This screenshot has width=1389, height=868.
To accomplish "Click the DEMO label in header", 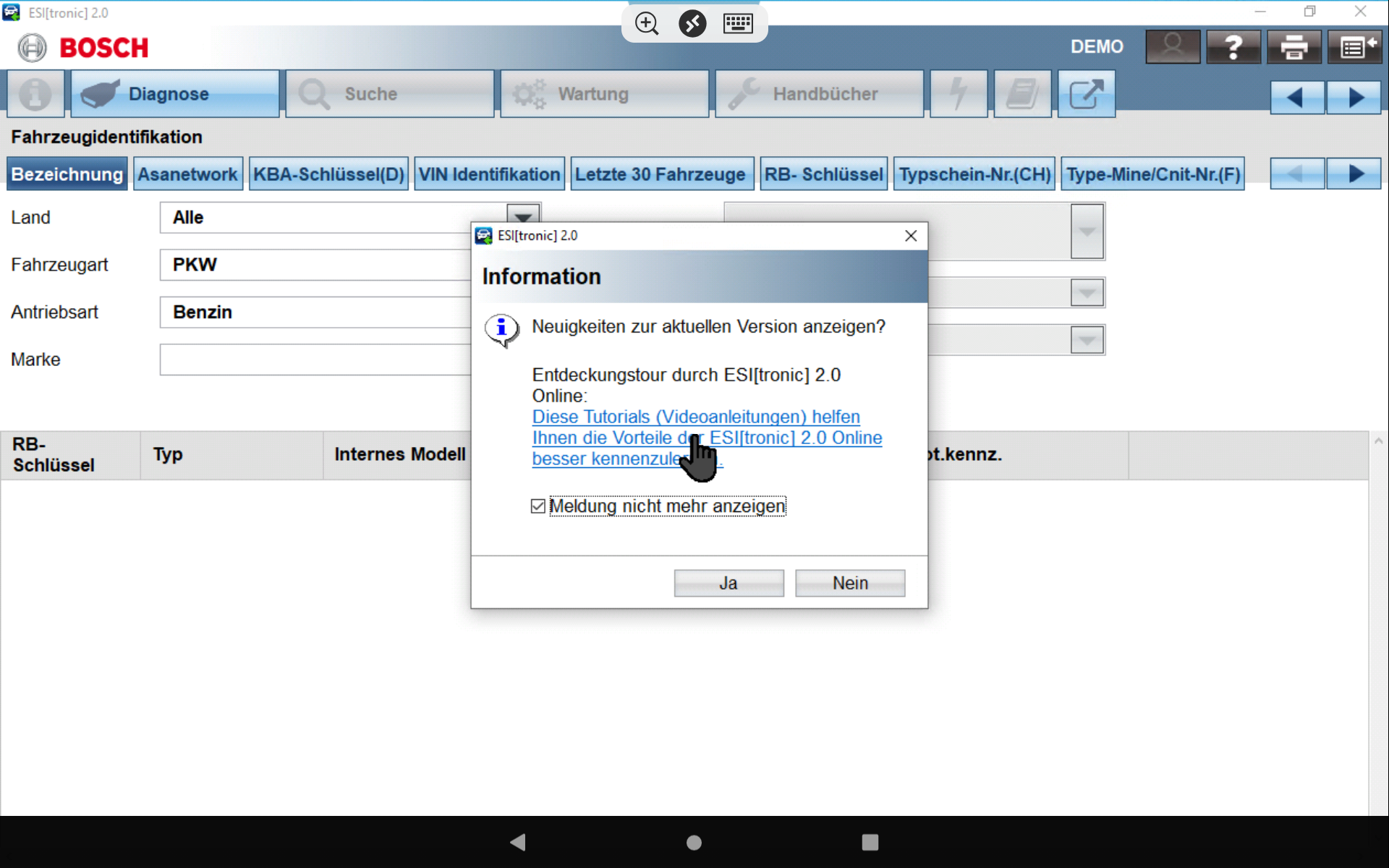I will [x=1097, y=47].
